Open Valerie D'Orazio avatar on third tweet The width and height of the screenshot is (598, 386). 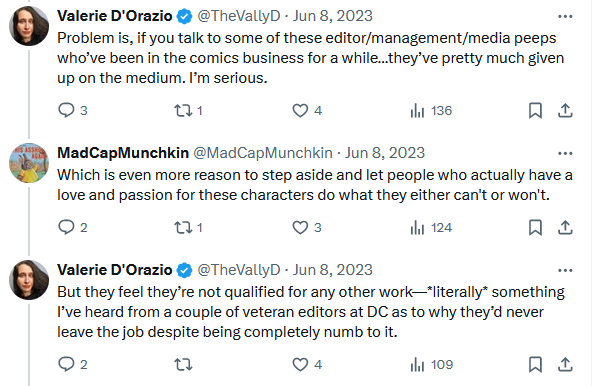[29, 280]
